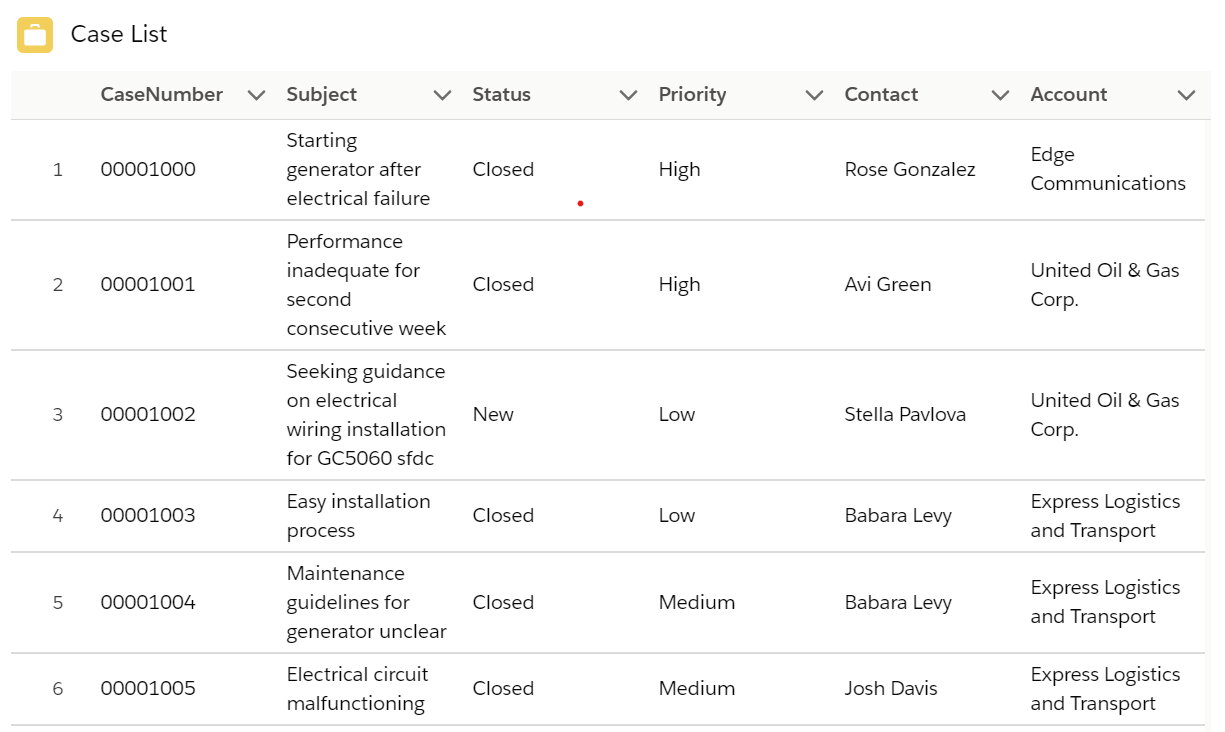Open the Subject column dropdown

442,95
